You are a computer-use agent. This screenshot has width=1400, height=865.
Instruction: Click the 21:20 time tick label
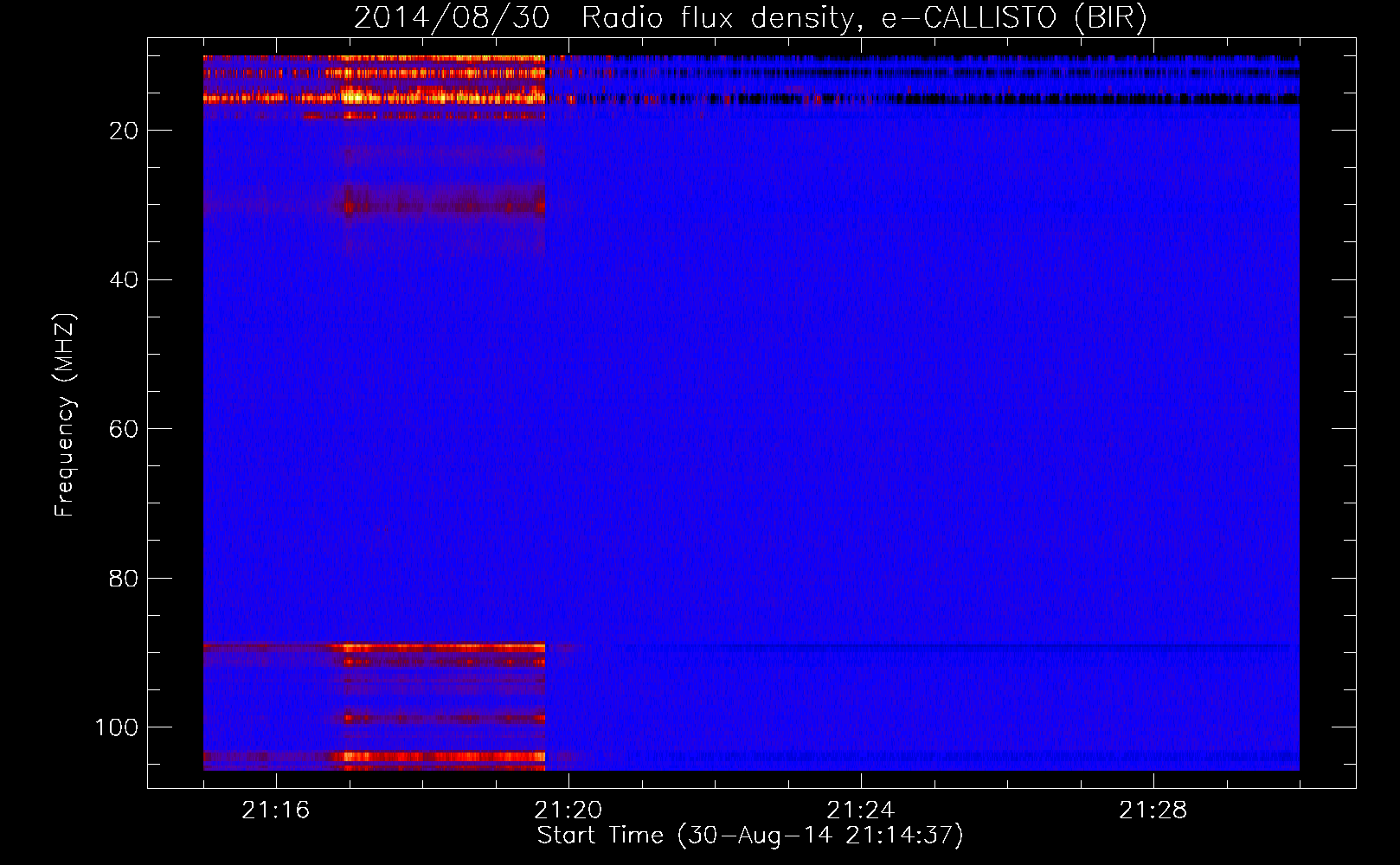[x=568, y=811]
